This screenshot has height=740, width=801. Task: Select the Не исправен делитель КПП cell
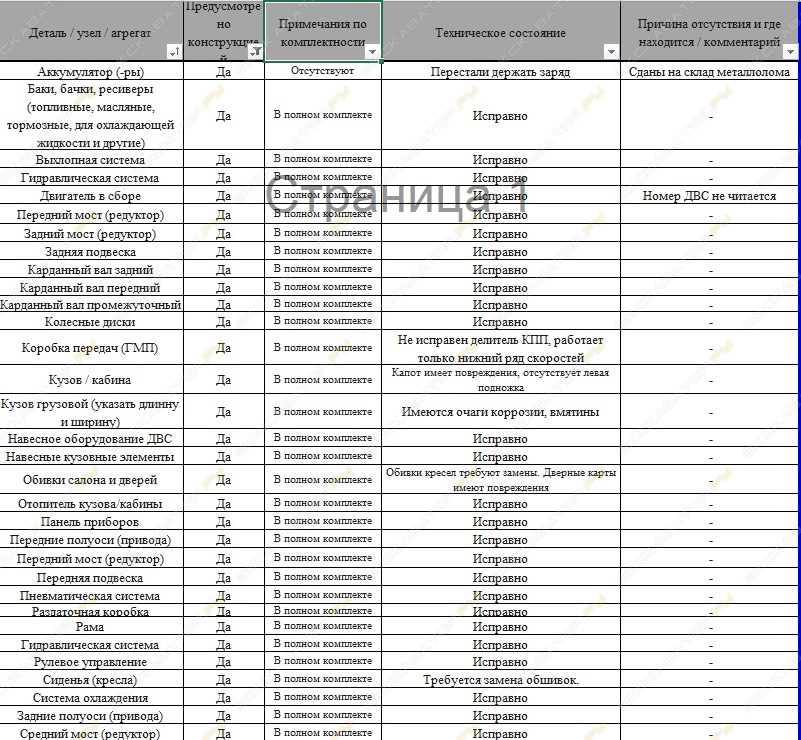click(501, 348)
